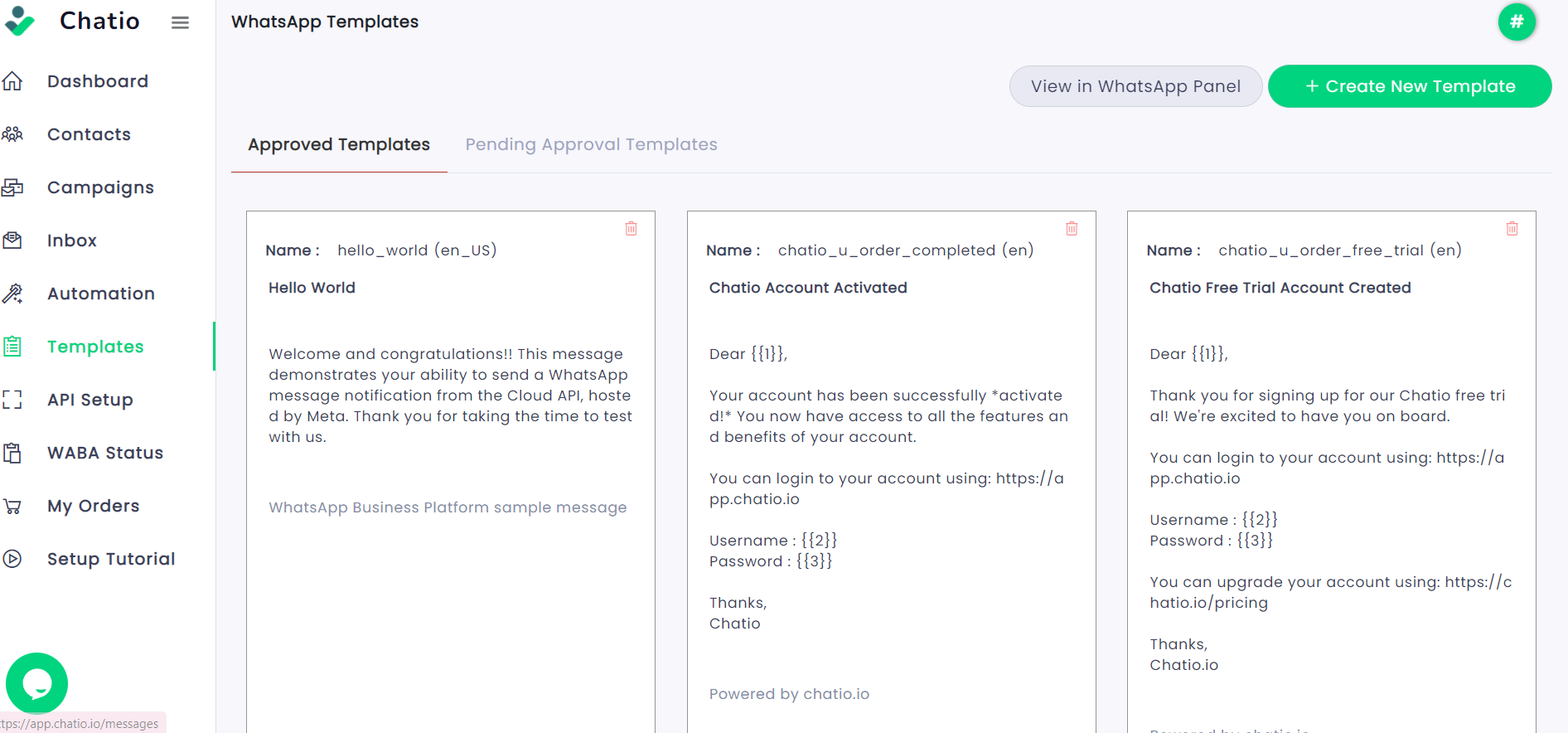
Task: Click the green hash profile avatar
Action: point(1517,22)
